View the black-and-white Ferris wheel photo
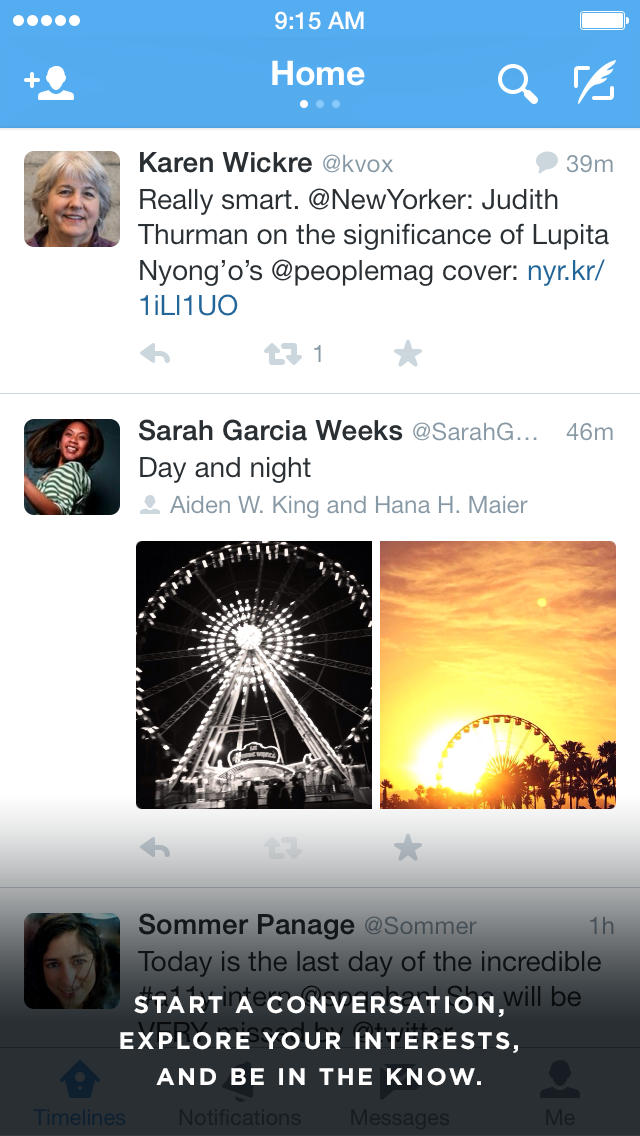Viewport: 640px width, 1136px height. [254, 675]
